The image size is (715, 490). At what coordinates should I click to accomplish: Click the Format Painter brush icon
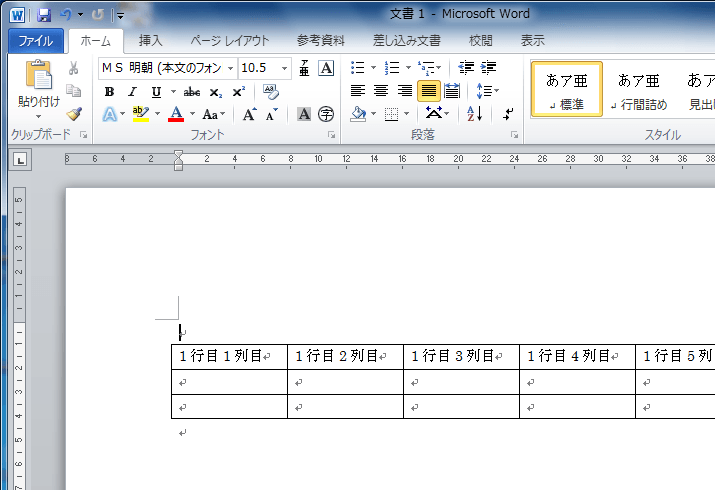coord(73,113)
